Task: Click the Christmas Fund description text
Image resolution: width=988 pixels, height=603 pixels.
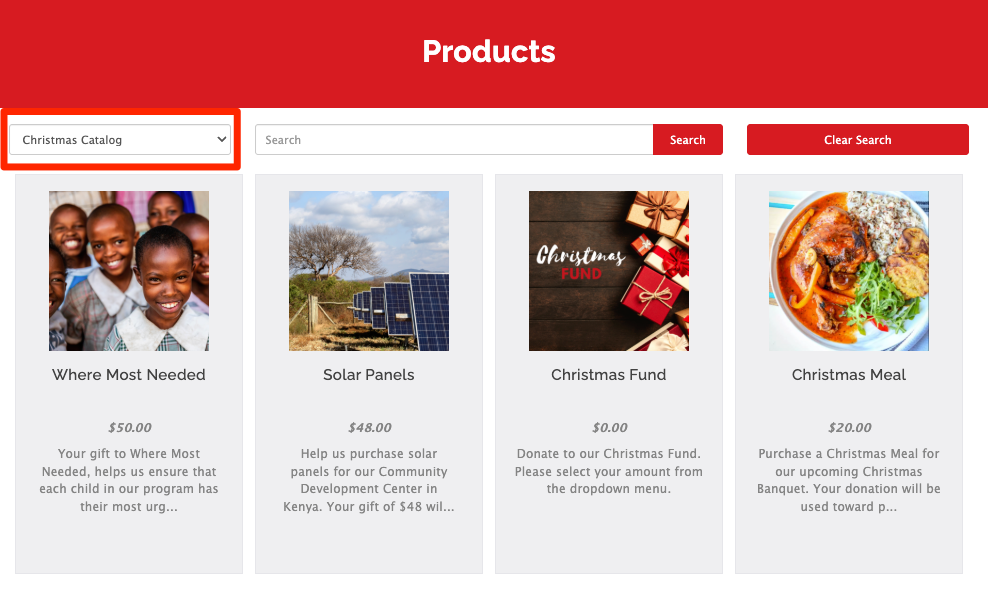Action: click(609, 471)
